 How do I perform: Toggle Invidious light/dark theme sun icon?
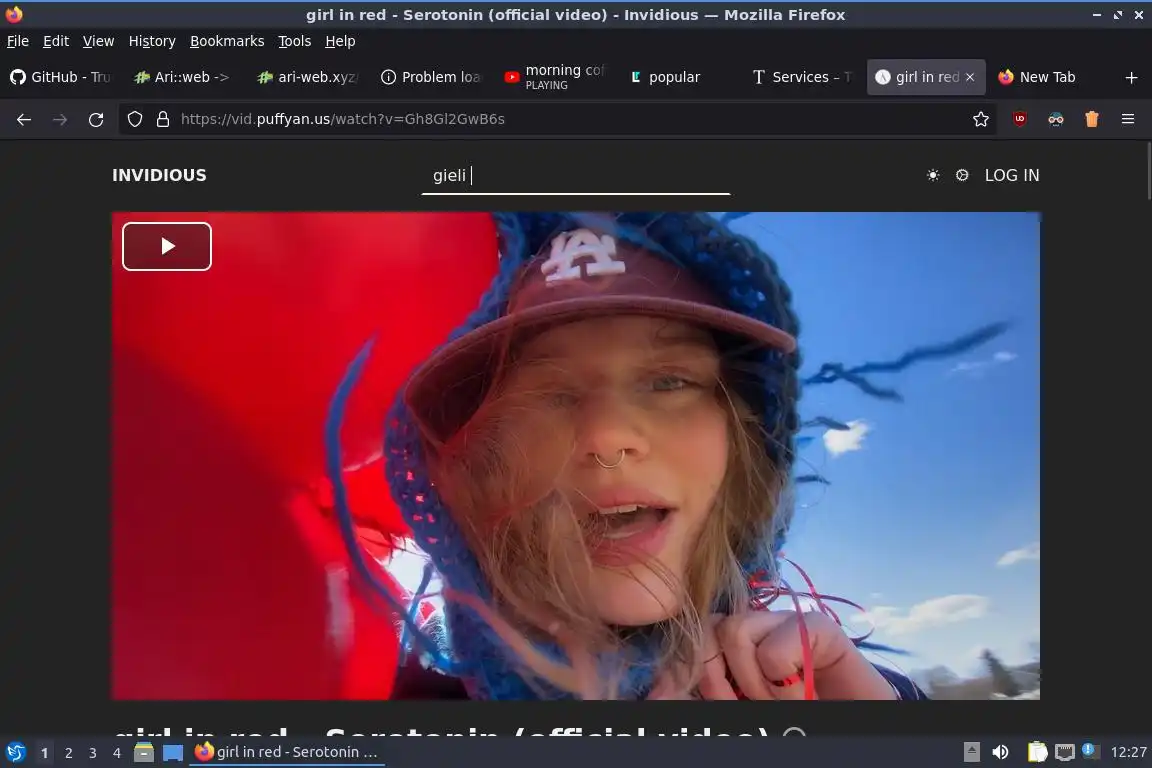(x=933, y=175)
